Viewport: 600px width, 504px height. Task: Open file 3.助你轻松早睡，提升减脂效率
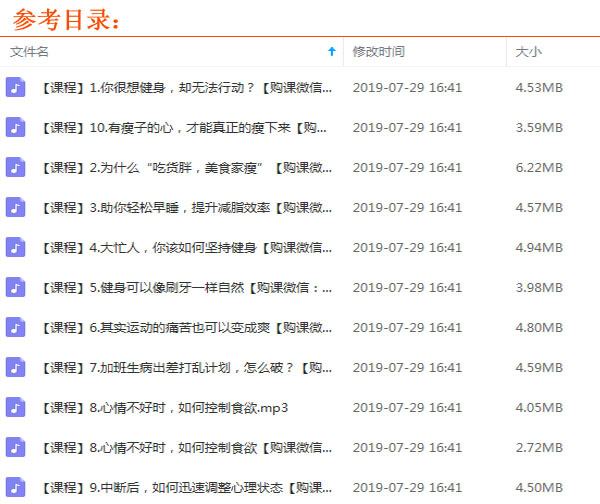coord(185,207)
